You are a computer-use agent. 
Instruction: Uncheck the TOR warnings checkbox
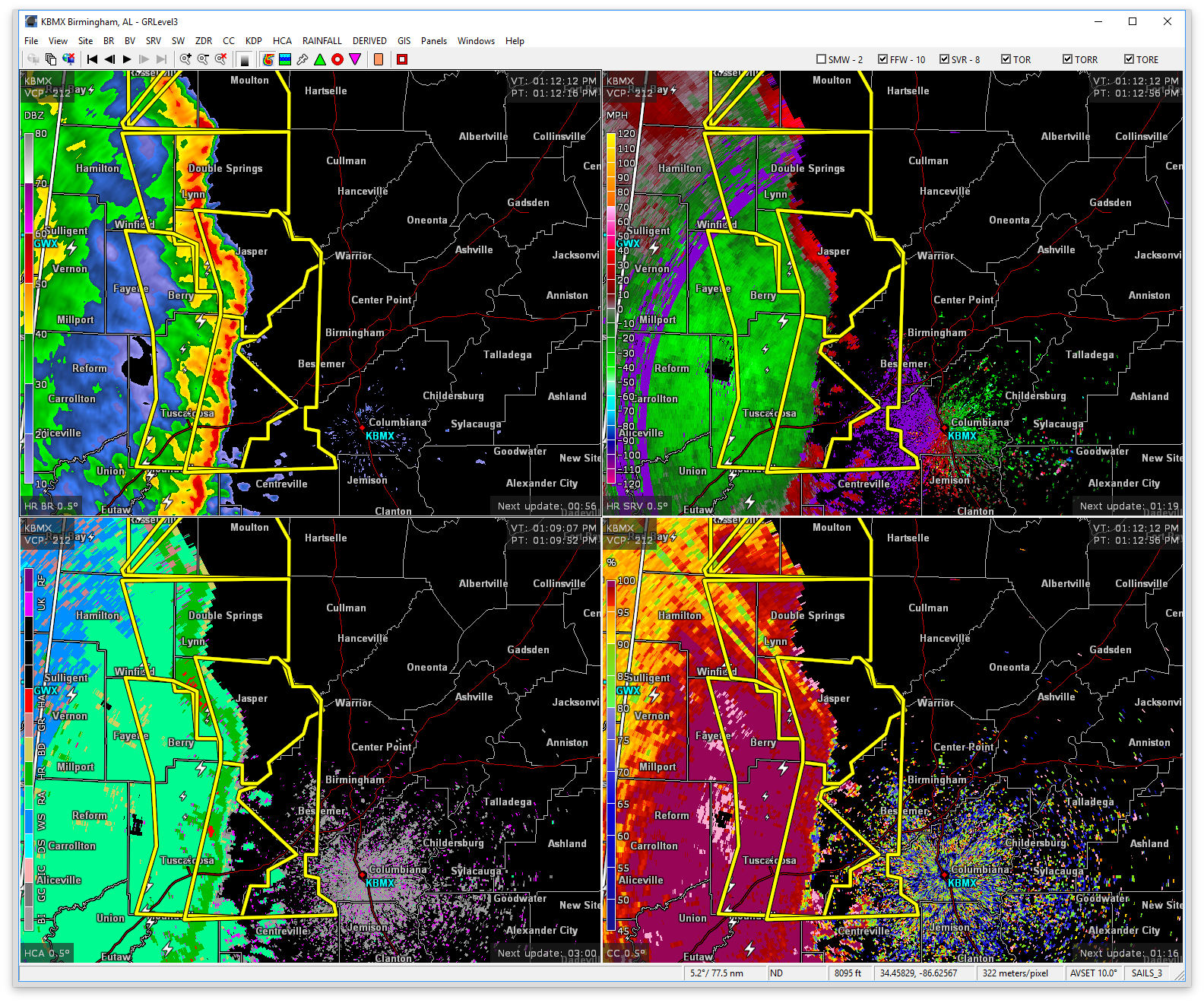(x=1006, y=59)
